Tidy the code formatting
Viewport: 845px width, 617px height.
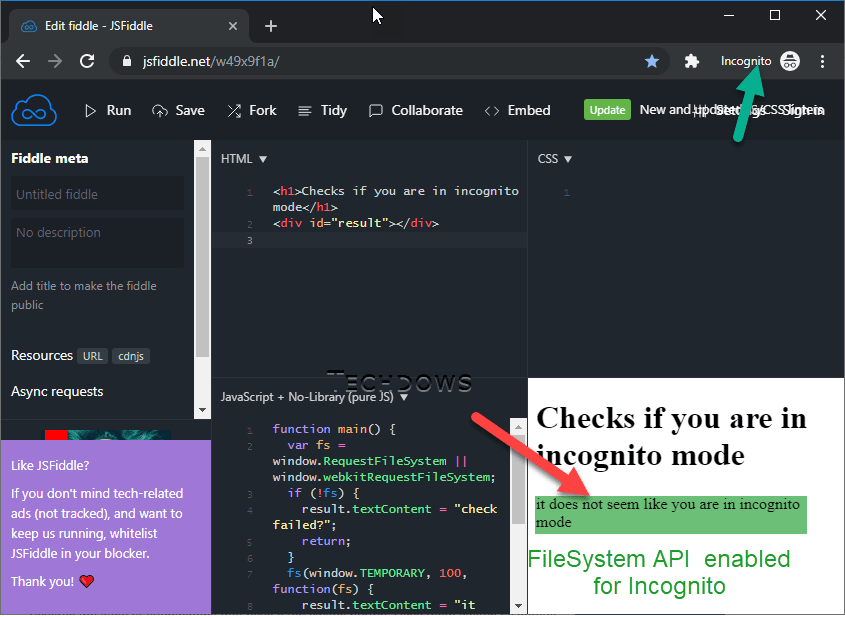tap(322, 110)
